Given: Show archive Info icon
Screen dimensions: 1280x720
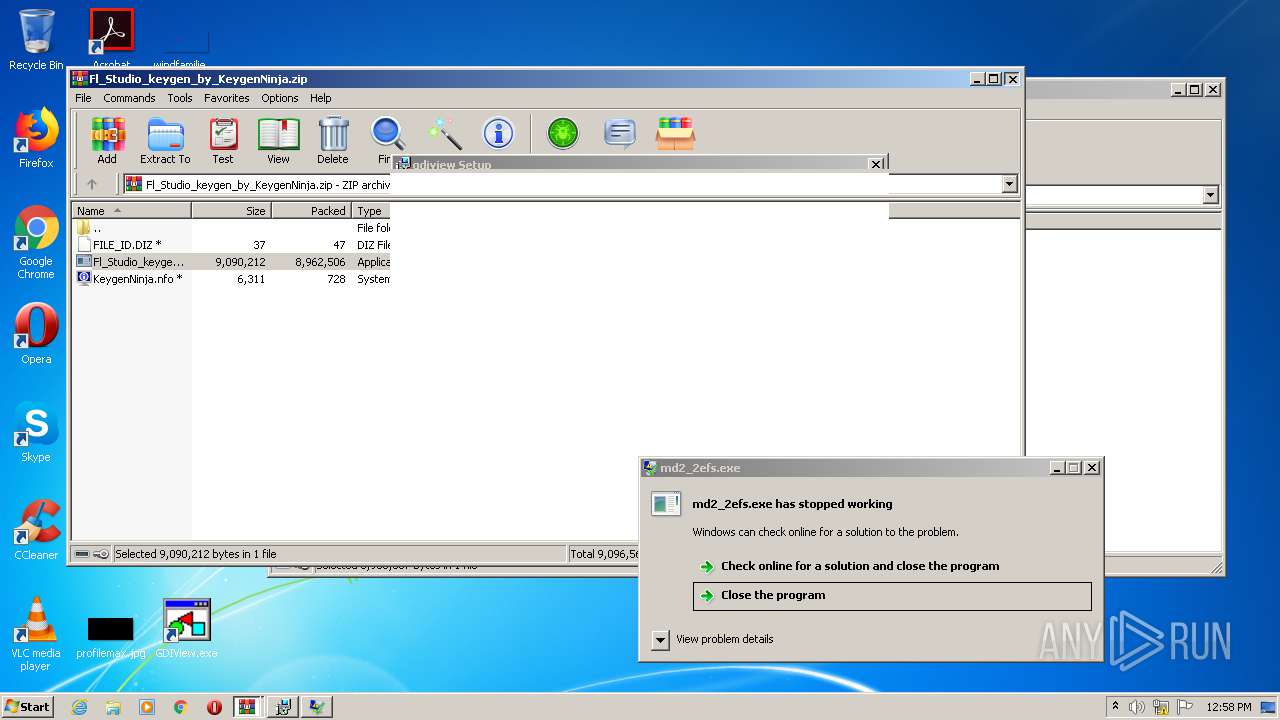Looking at the screenshot, I should point(498,134).
